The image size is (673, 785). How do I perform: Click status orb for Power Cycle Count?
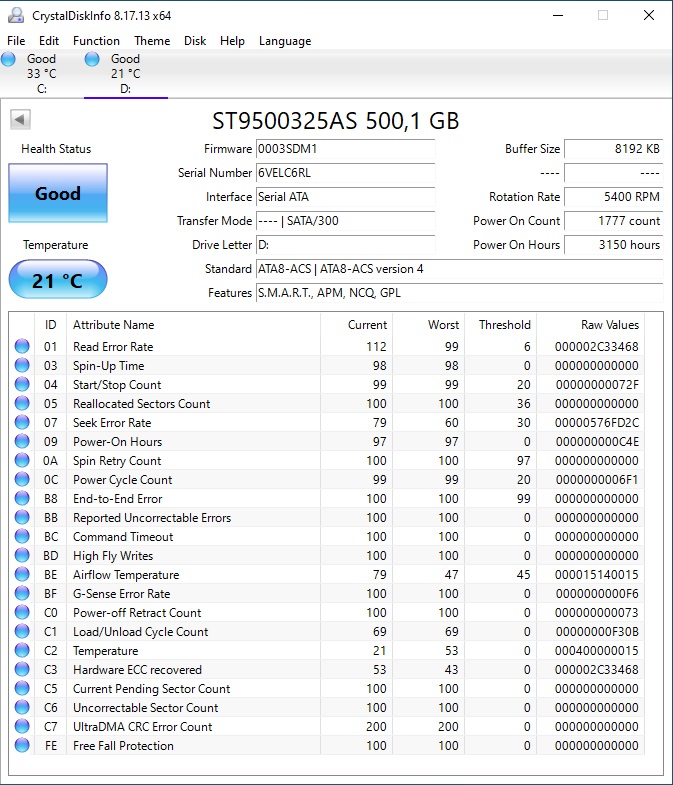pos(22,479)
